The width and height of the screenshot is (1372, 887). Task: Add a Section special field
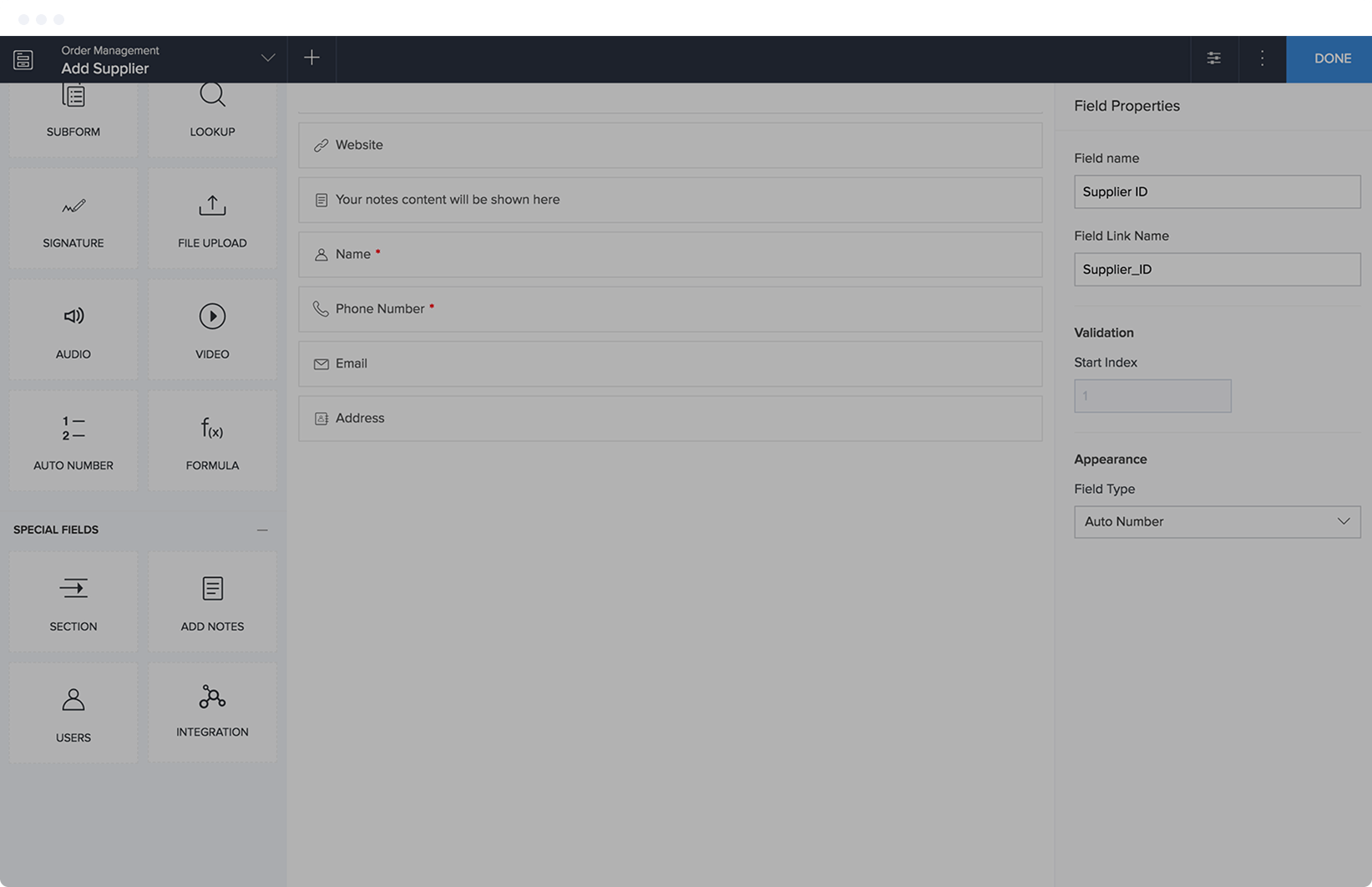73,602
